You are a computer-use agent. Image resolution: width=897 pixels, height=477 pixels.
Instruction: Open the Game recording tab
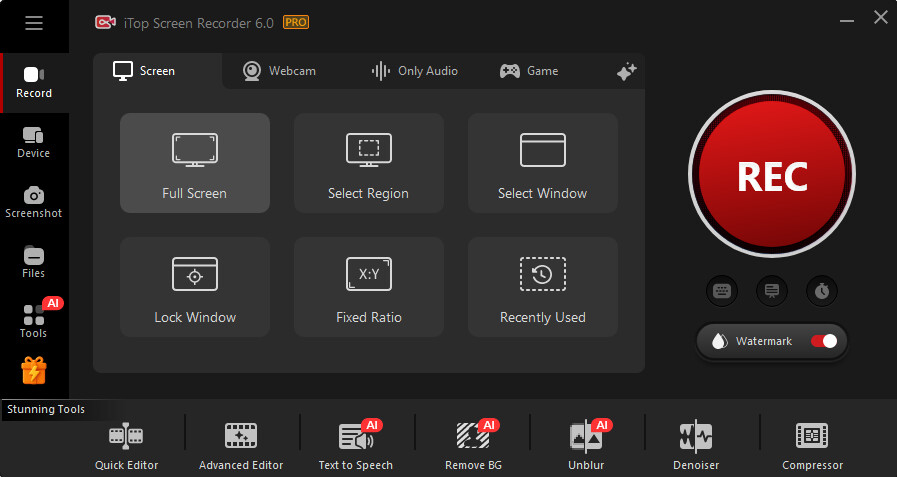click(529, 71)
